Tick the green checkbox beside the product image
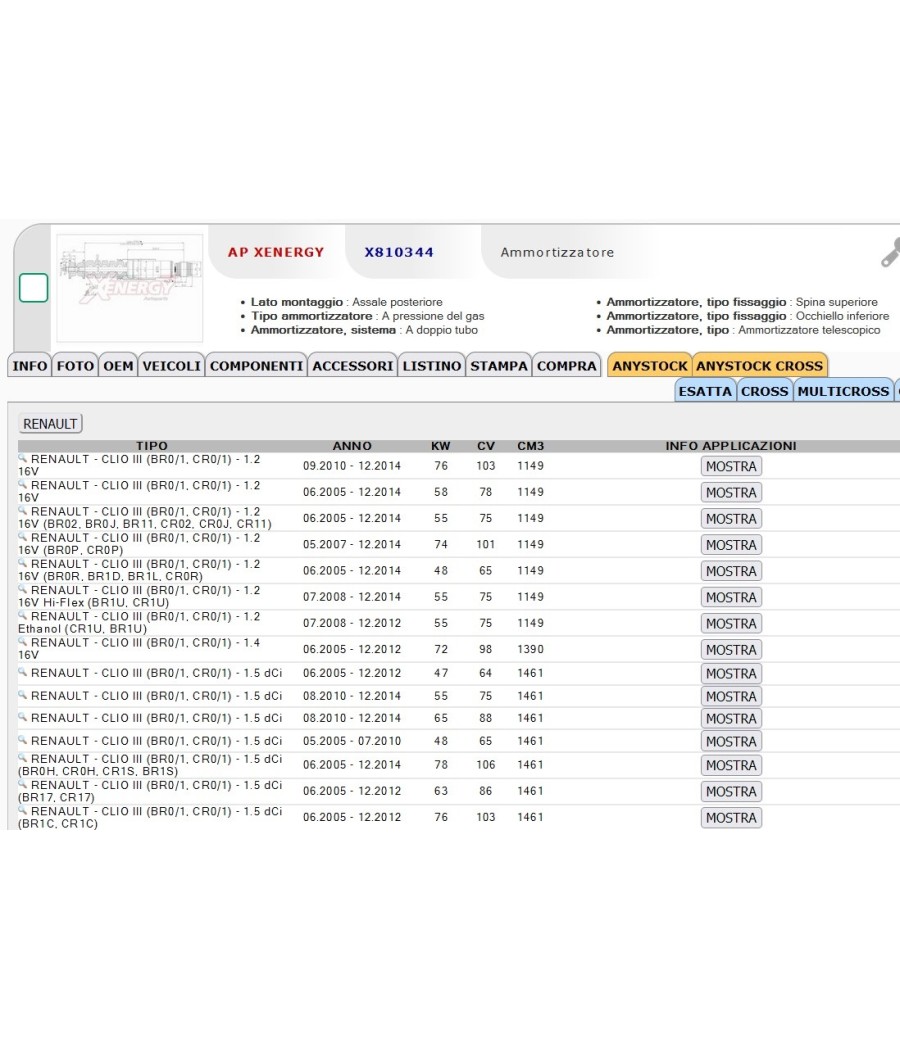Screen dimensions: 900x1050 click(33, 288)
